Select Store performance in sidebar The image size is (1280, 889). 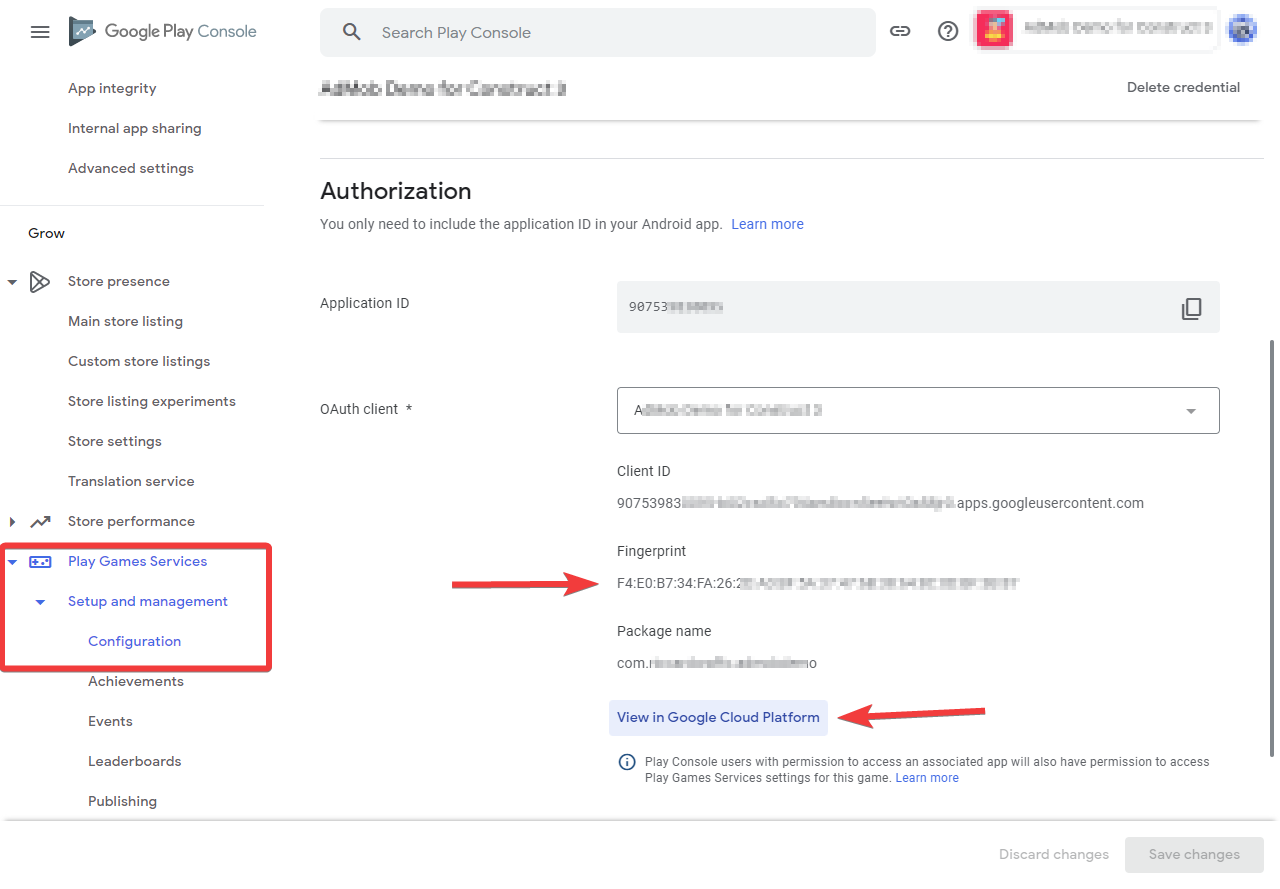pyautogui.click(x=131, y=521)
